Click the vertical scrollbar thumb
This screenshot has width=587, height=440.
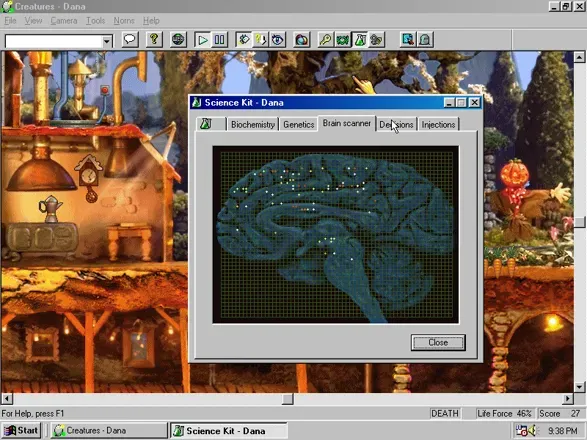[x=579, y=222]
